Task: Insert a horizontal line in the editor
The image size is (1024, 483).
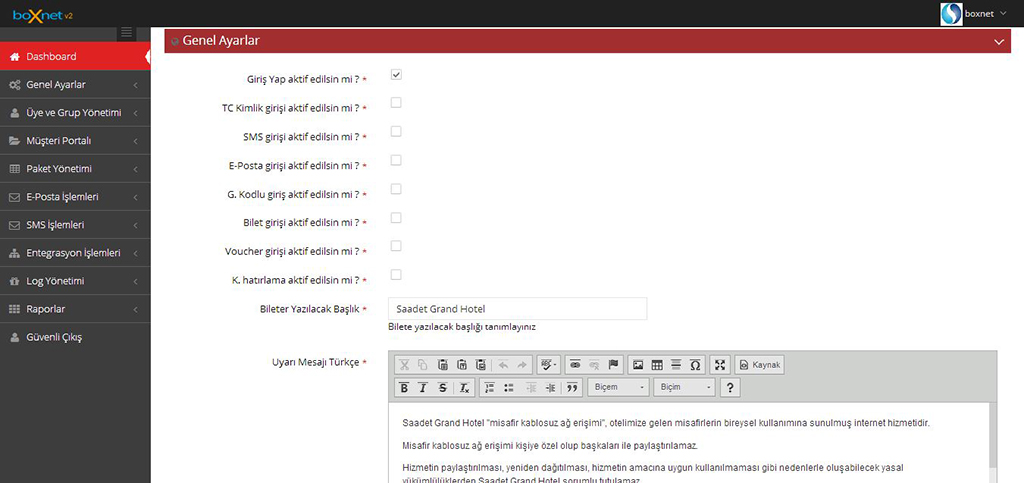Action: pyautogui.click(x=676, y=365)
